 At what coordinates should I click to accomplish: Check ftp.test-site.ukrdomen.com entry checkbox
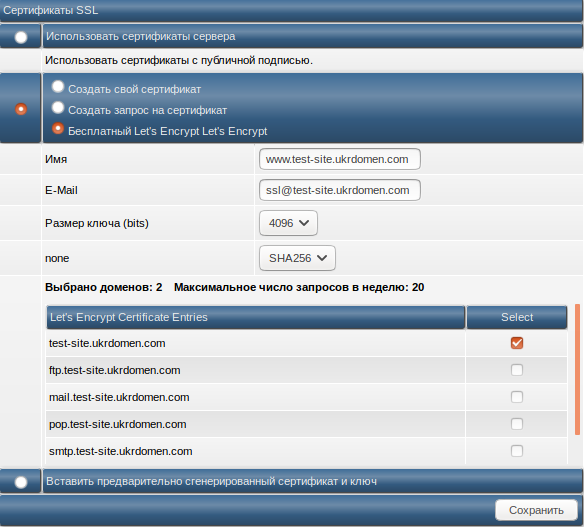point(517,370)
